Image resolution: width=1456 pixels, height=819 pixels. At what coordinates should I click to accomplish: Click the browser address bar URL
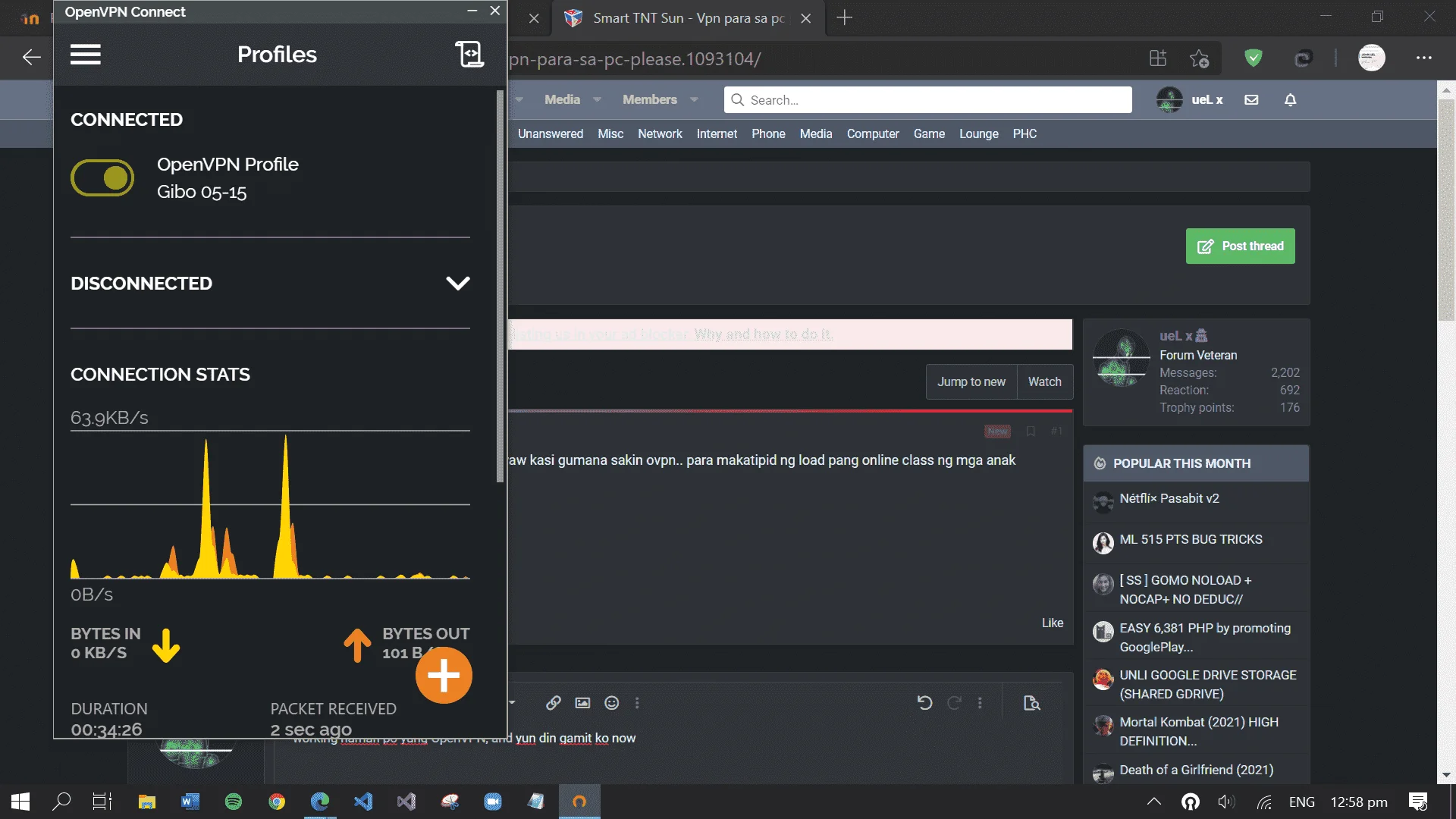tap(635, 59)
